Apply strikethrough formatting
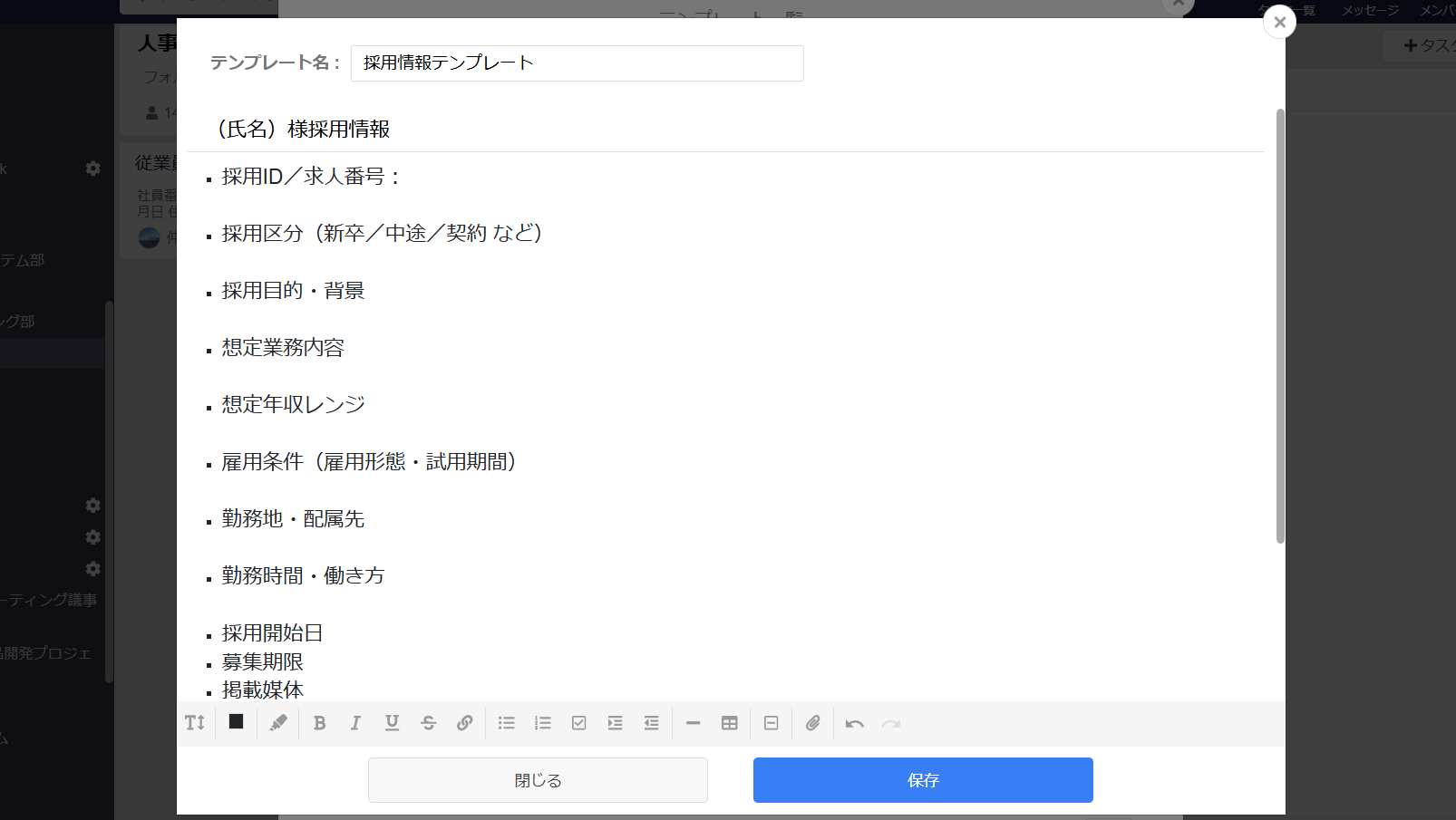Image resolution: width=1456 pixels, height=820 pixels. click(x=428, y=723)
